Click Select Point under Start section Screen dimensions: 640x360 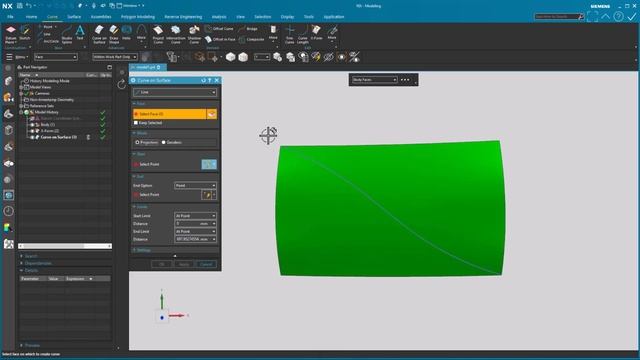[149, 164]
